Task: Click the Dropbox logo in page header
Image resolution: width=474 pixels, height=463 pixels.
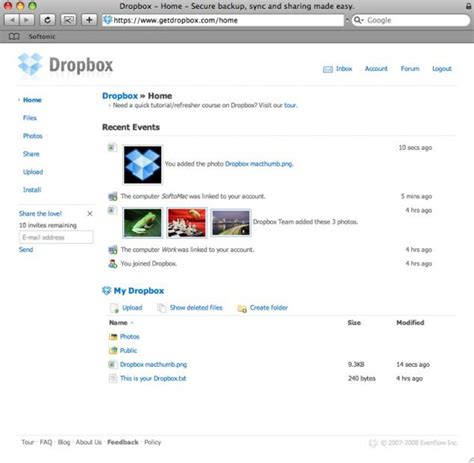Action: [66, 65]
